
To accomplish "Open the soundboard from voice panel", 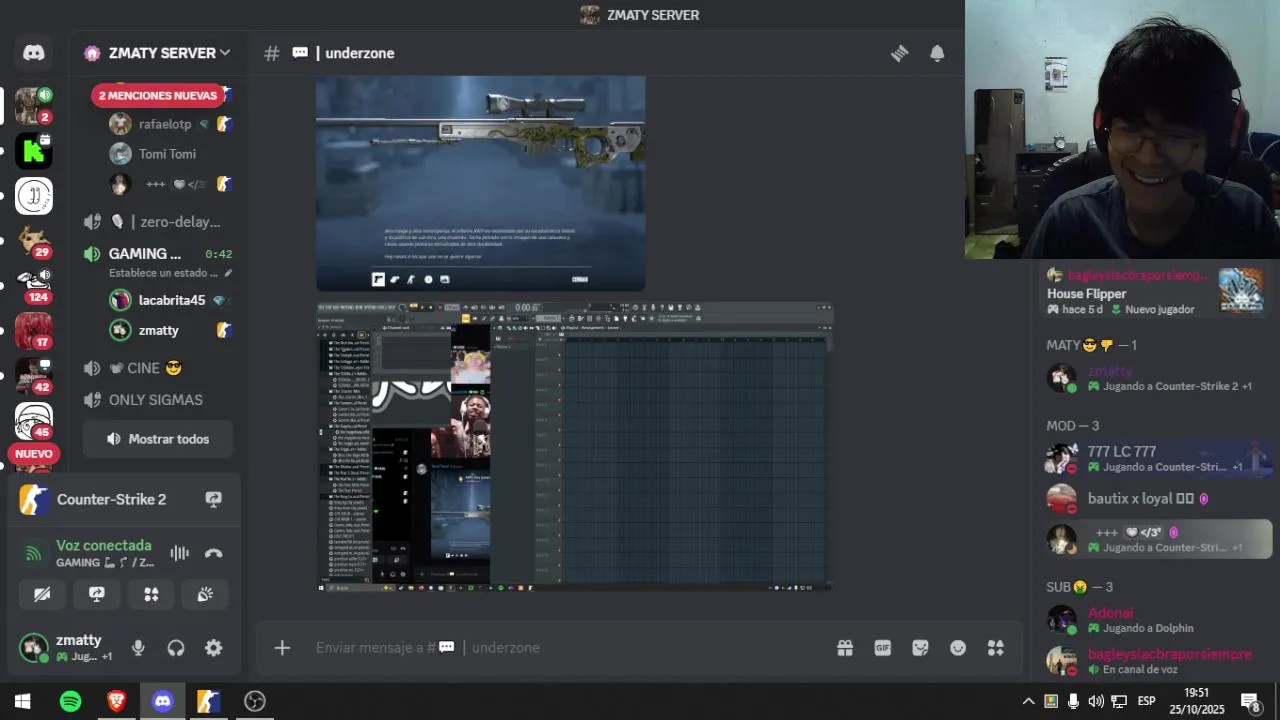I will pos(205,594).
